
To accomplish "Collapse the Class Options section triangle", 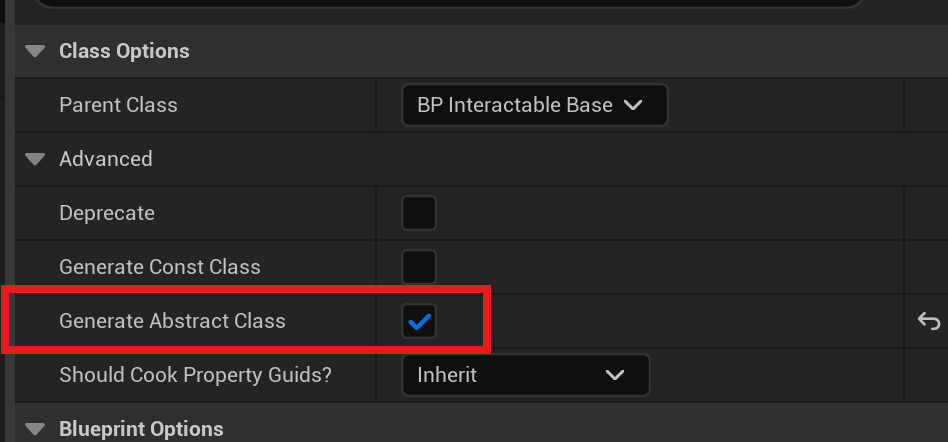I will (36, 51).
